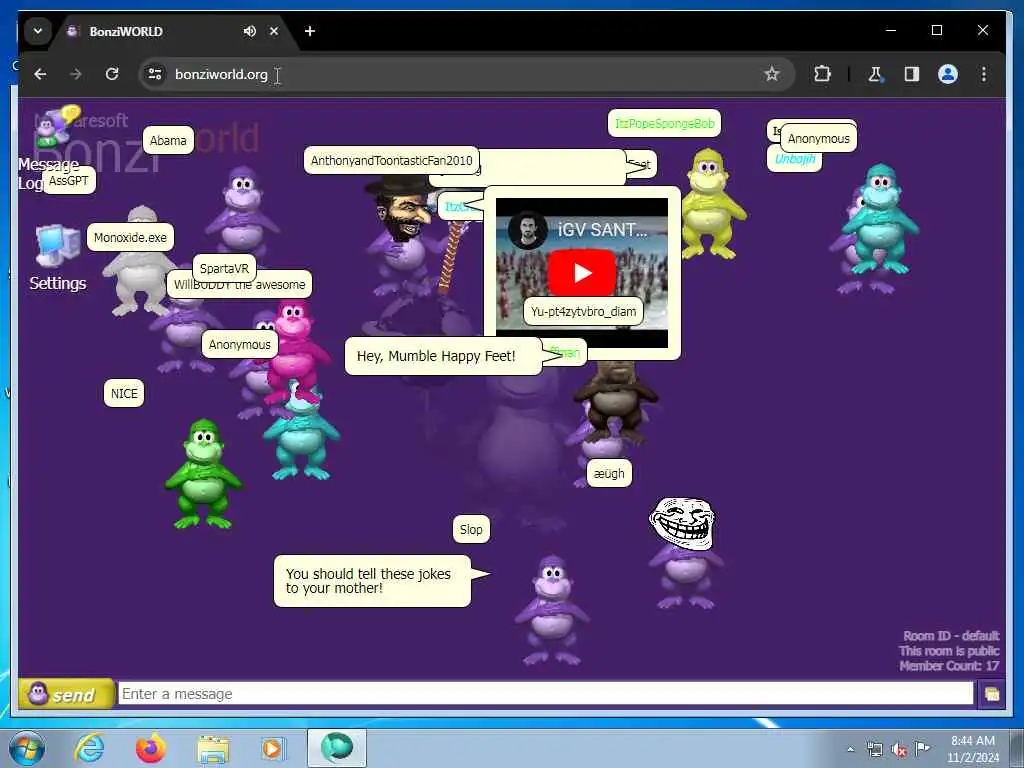The image size is (1024, 768).
Task: Close the BonziWORLD browser tab
Action: click(274, 31)
